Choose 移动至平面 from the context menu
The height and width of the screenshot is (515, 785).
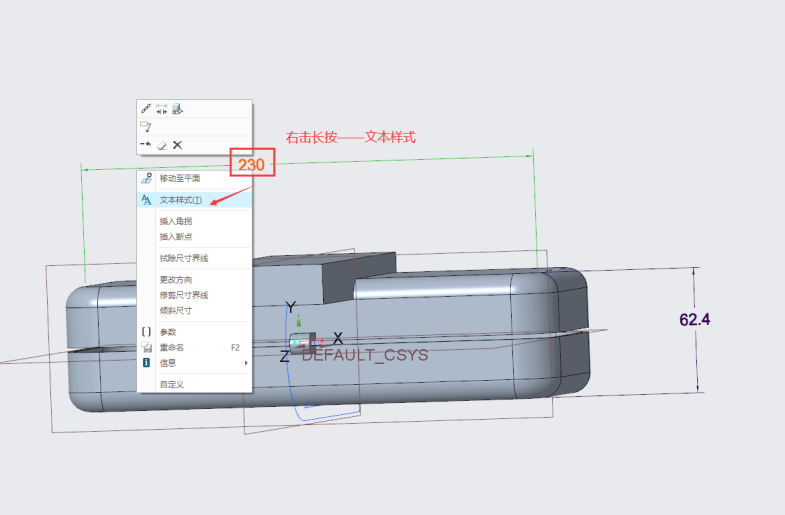pyautogui.click(x=179, y=178)
